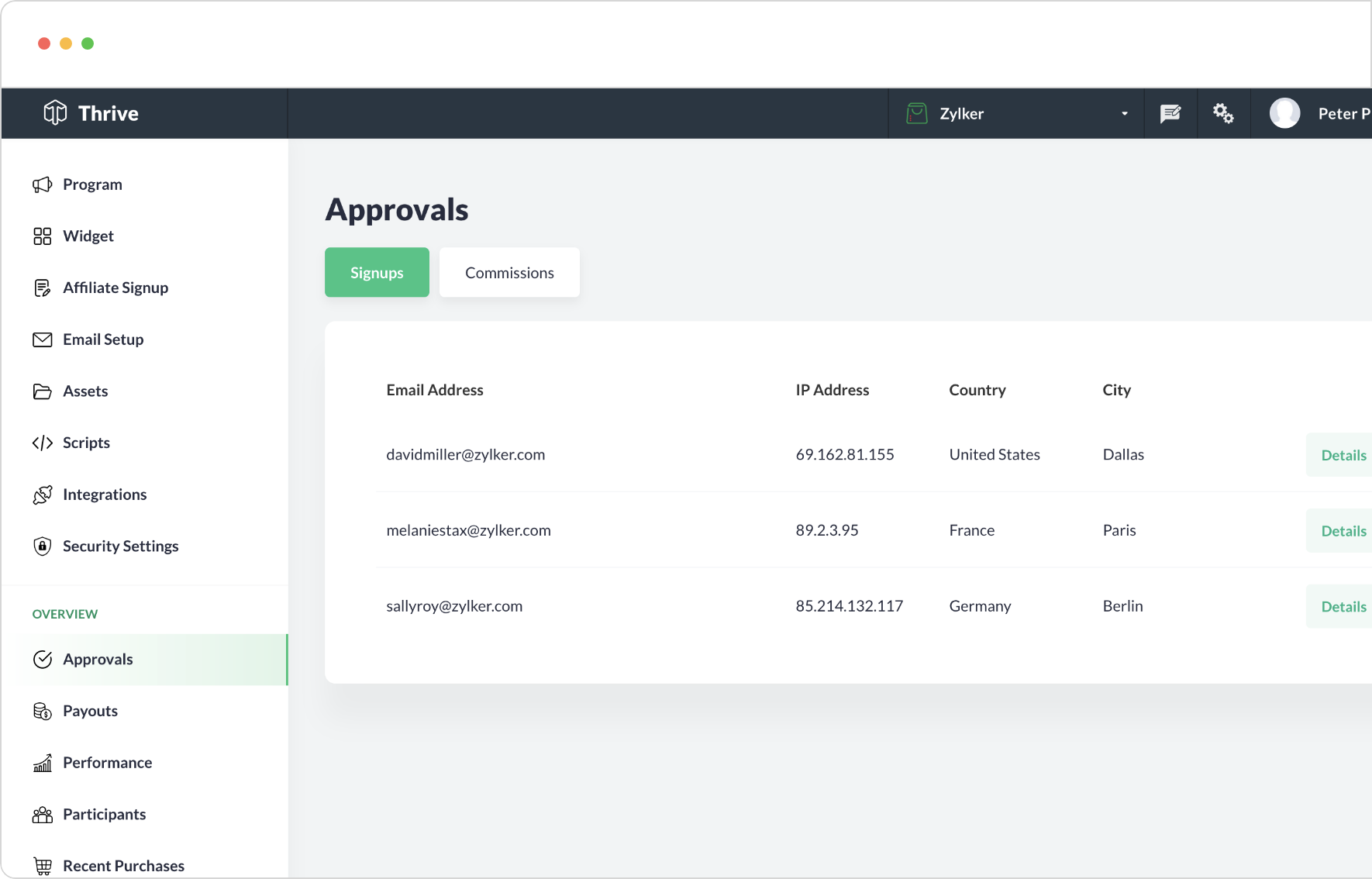The image size is (1372, 879).
Task: Open the settings gears icon in header
Action: (1223, 113)
